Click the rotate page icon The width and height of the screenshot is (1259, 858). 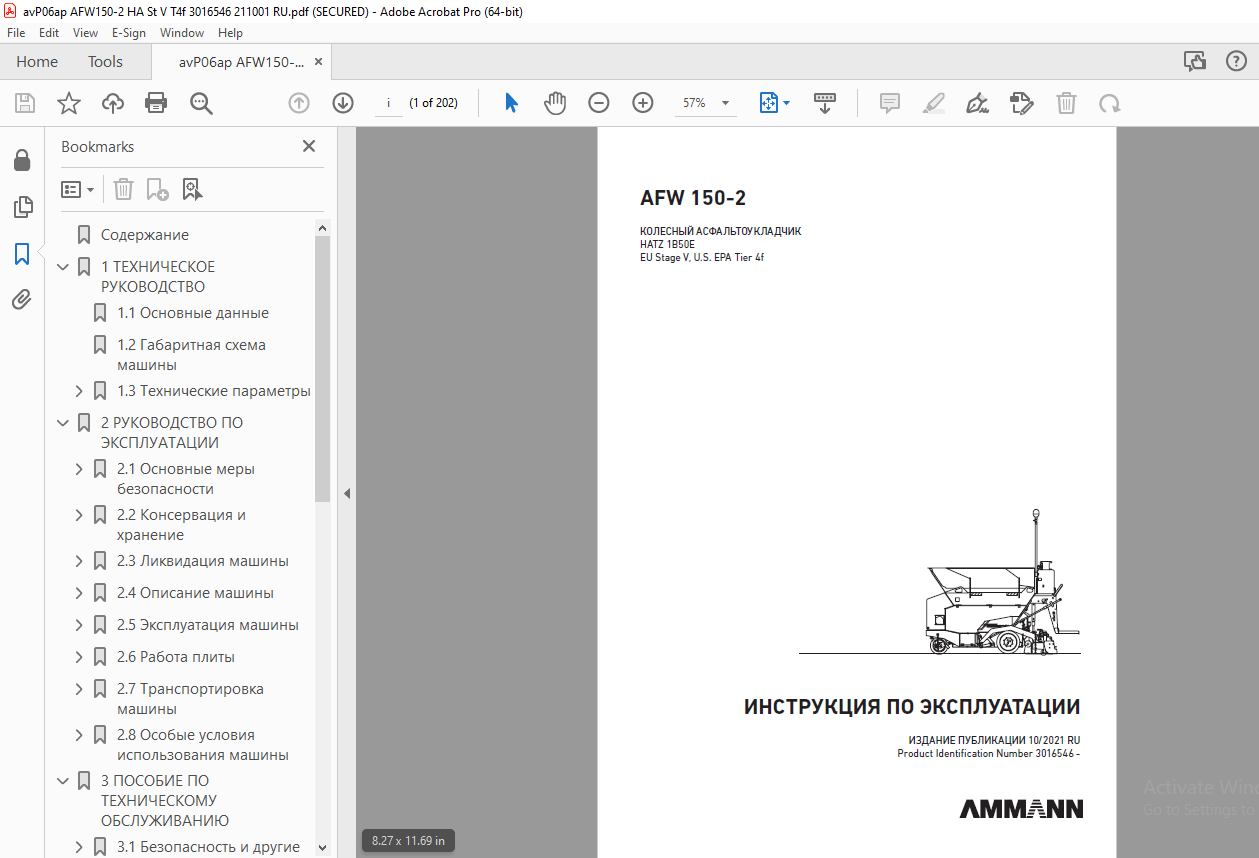1110,103
